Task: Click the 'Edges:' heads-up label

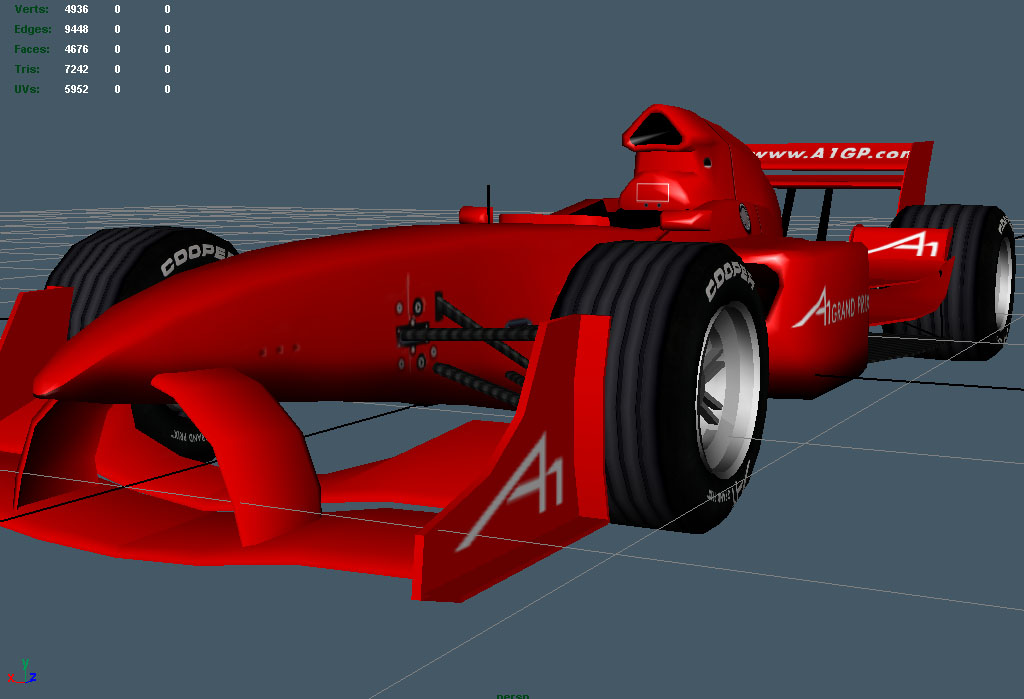Action: pyautogui.click(x=33, y=29)
